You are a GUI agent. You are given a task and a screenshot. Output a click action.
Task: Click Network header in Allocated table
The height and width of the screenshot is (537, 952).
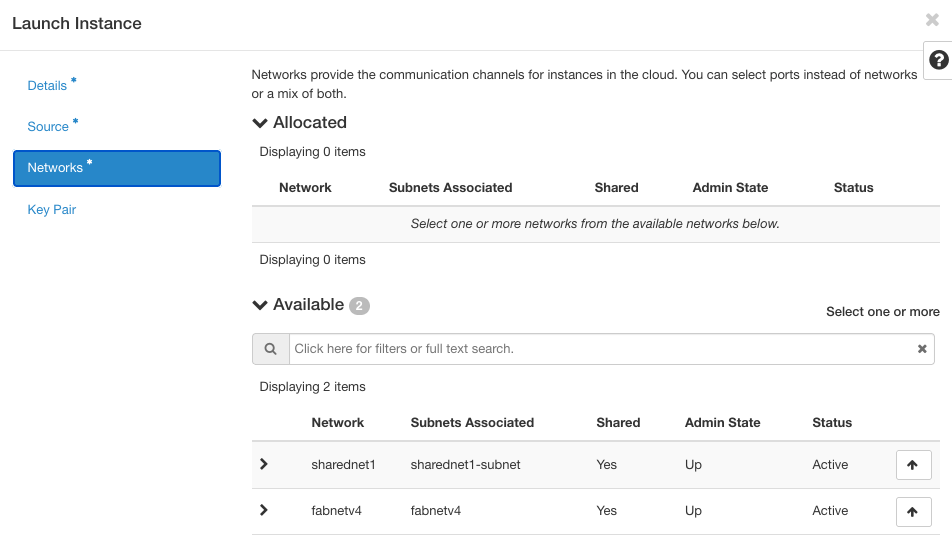(x=305, y=188)
